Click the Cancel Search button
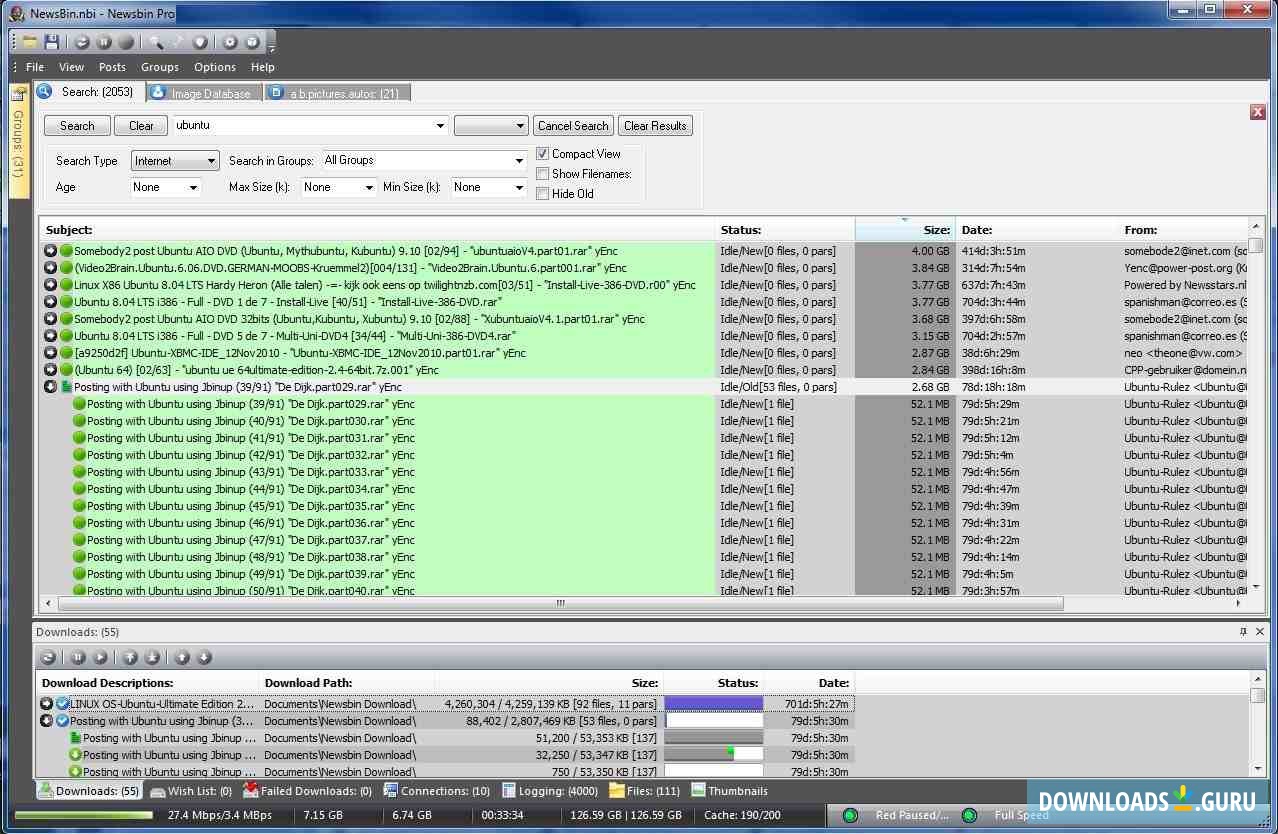1278x834 pixels. point(573,126)
